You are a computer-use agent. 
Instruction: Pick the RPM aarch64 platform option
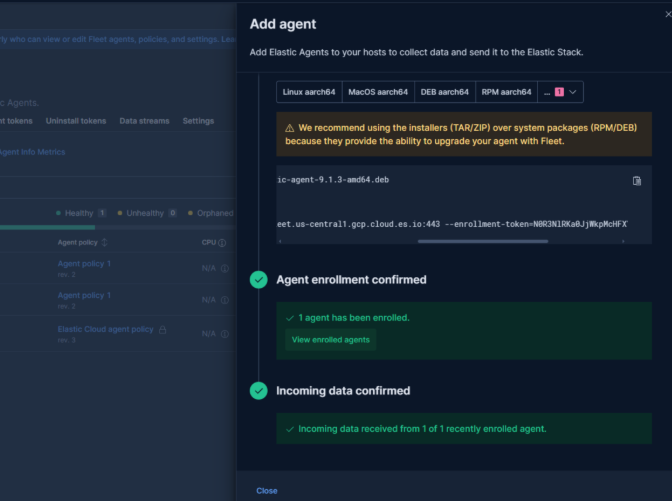(505, 92)
